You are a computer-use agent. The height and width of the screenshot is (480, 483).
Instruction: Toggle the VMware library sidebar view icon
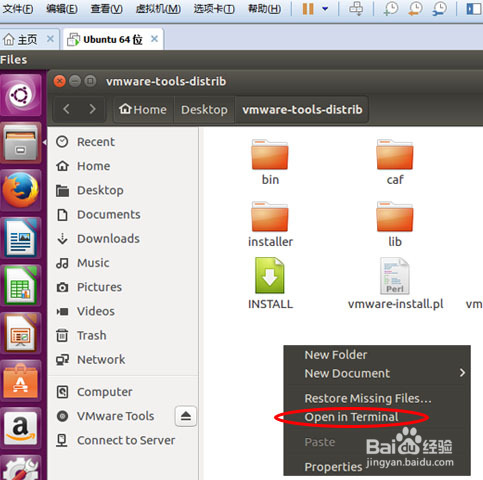pos(474,9)
